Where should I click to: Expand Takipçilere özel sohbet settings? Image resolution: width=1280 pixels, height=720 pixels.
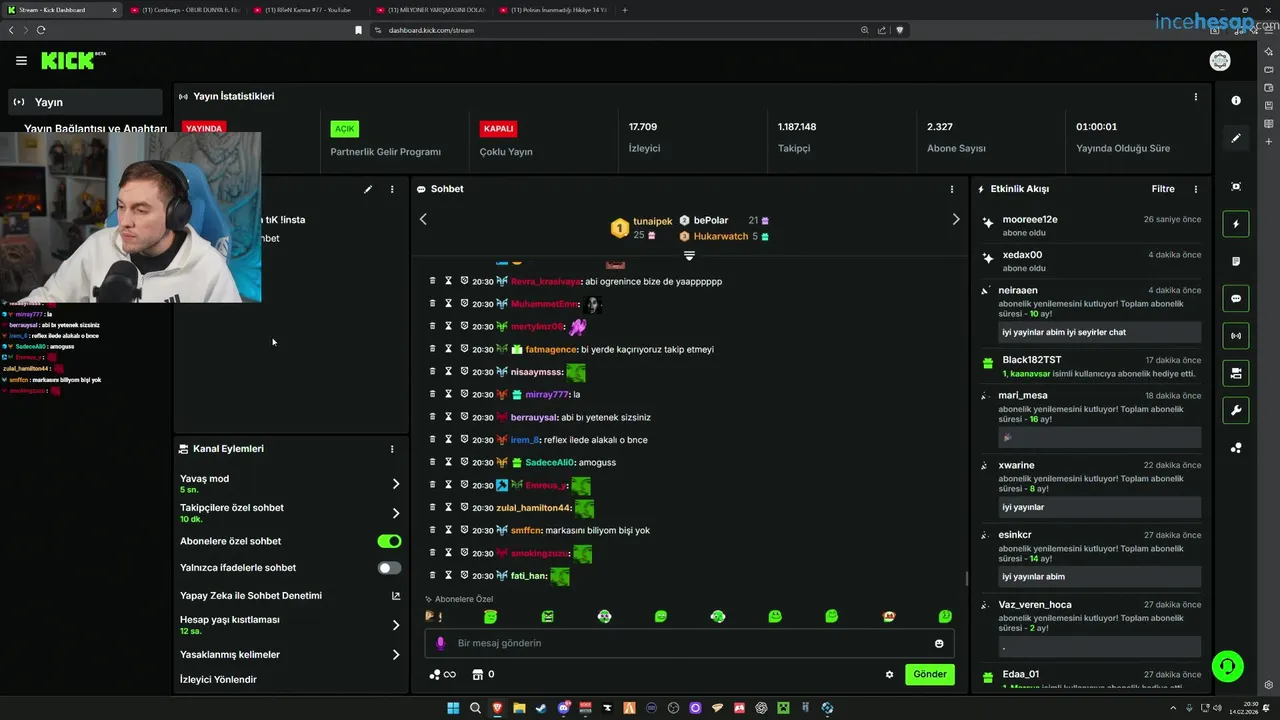395,513
